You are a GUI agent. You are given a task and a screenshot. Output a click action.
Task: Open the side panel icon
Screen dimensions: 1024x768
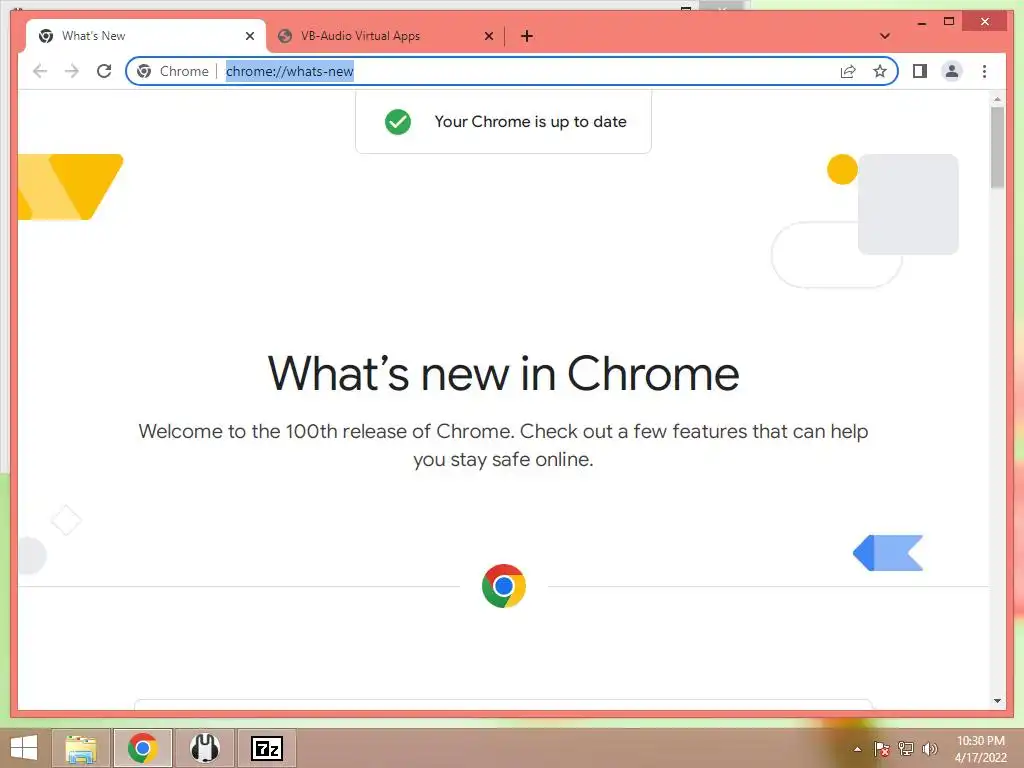pos(920,71)
